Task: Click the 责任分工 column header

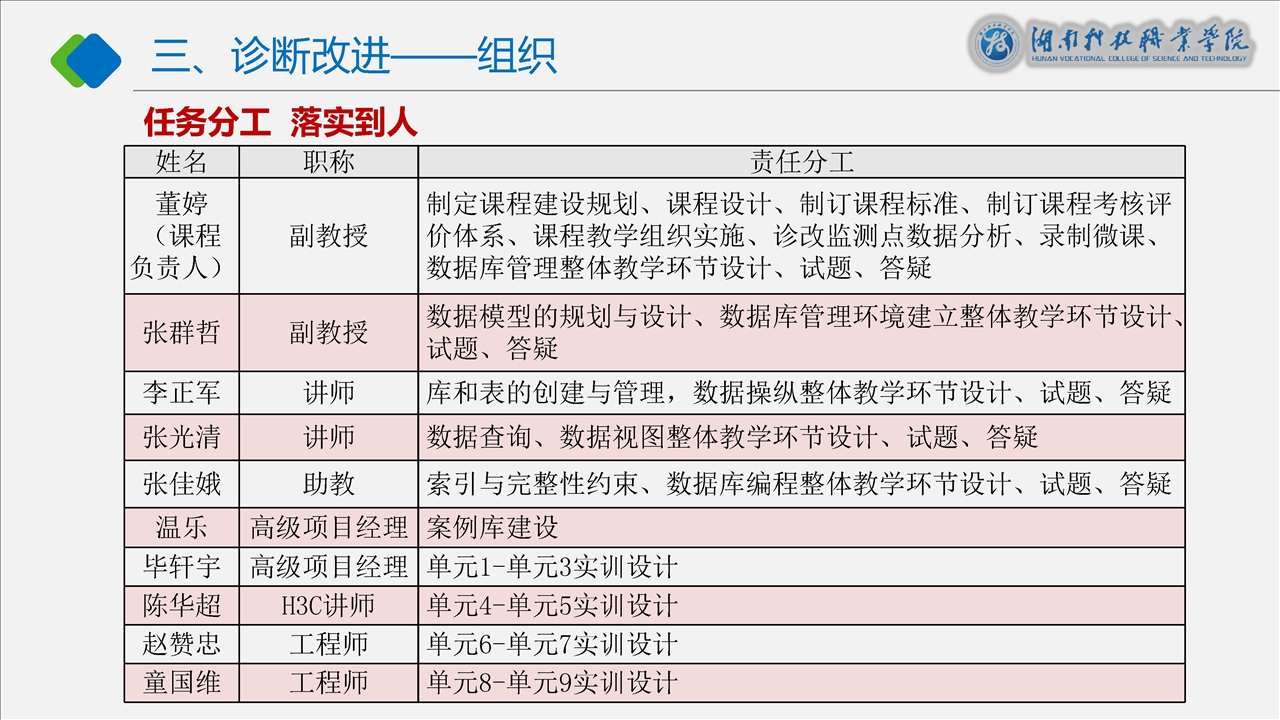Action: tap(801, 162)
